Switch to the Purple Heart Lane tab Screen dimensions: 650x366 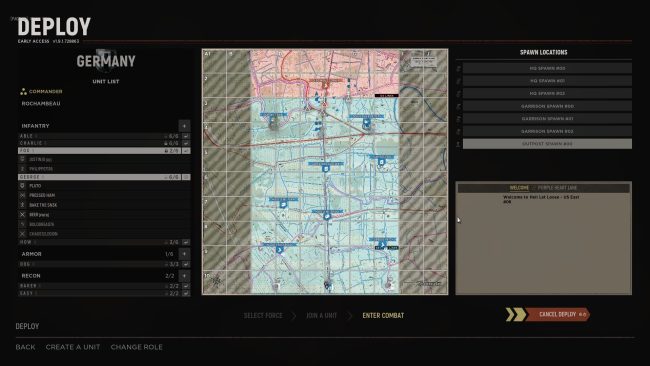coord(557,188)
